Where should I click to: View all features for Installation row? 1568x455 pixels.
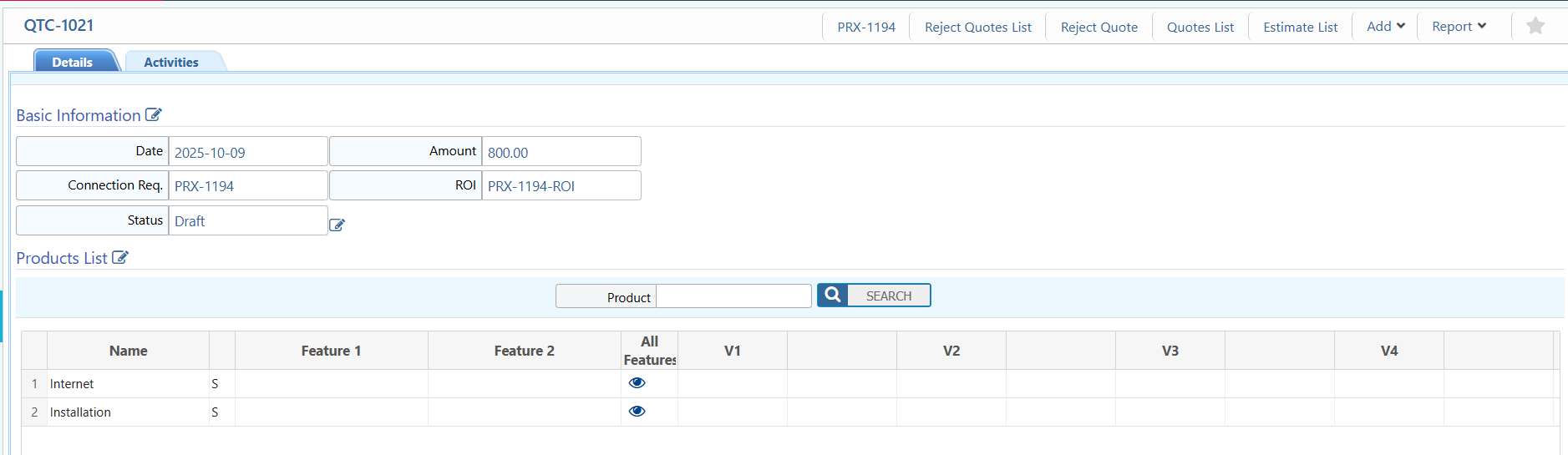[x=637, y=412]
